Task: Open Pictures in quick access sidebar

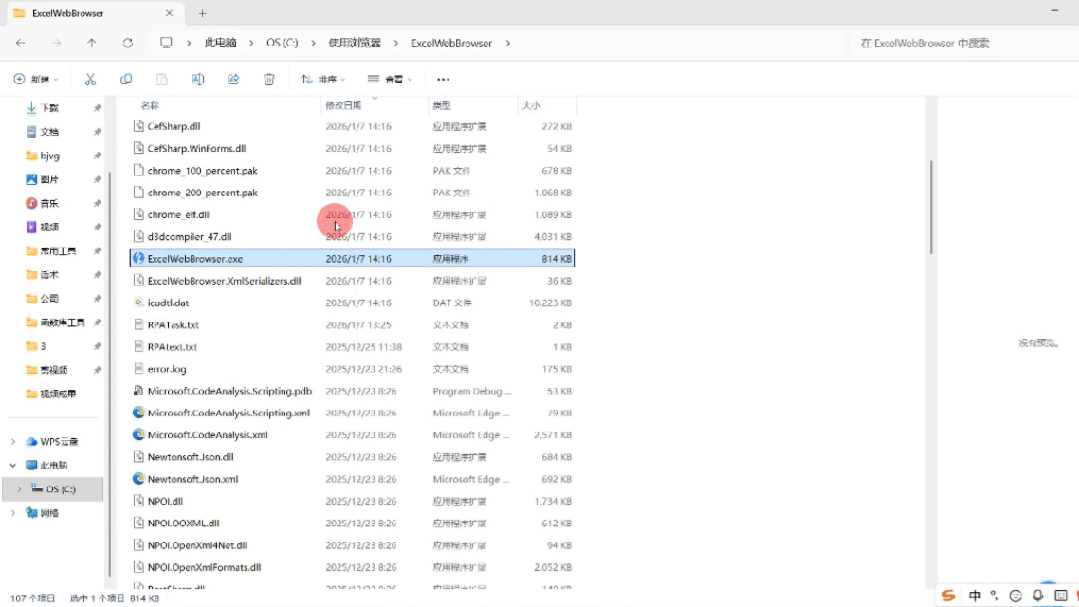Action: [x=50, y=179]
